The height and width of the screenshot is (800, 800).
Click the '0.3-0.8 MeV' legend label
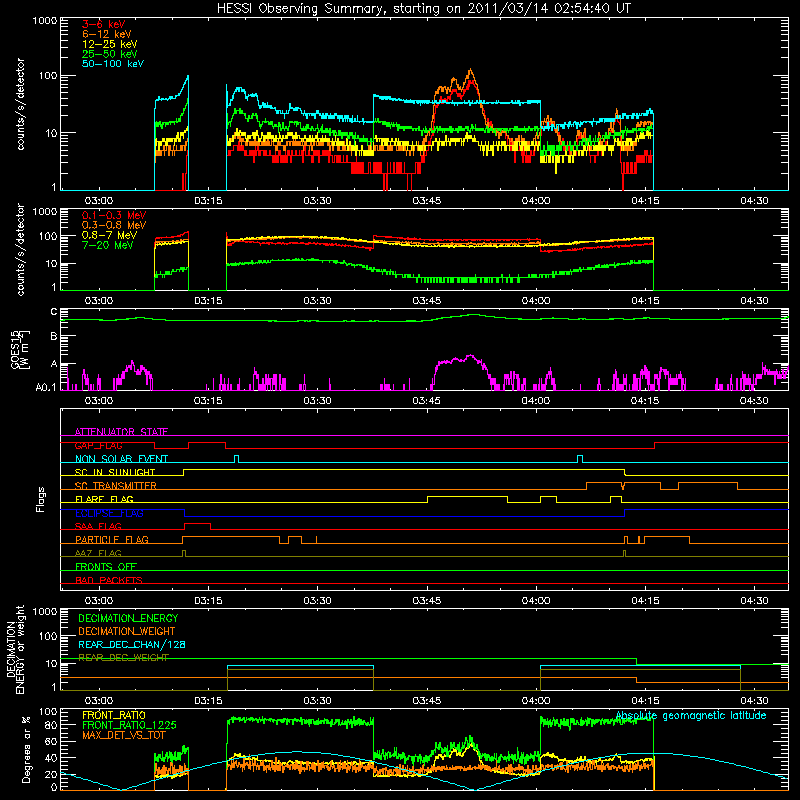(114, 225)
